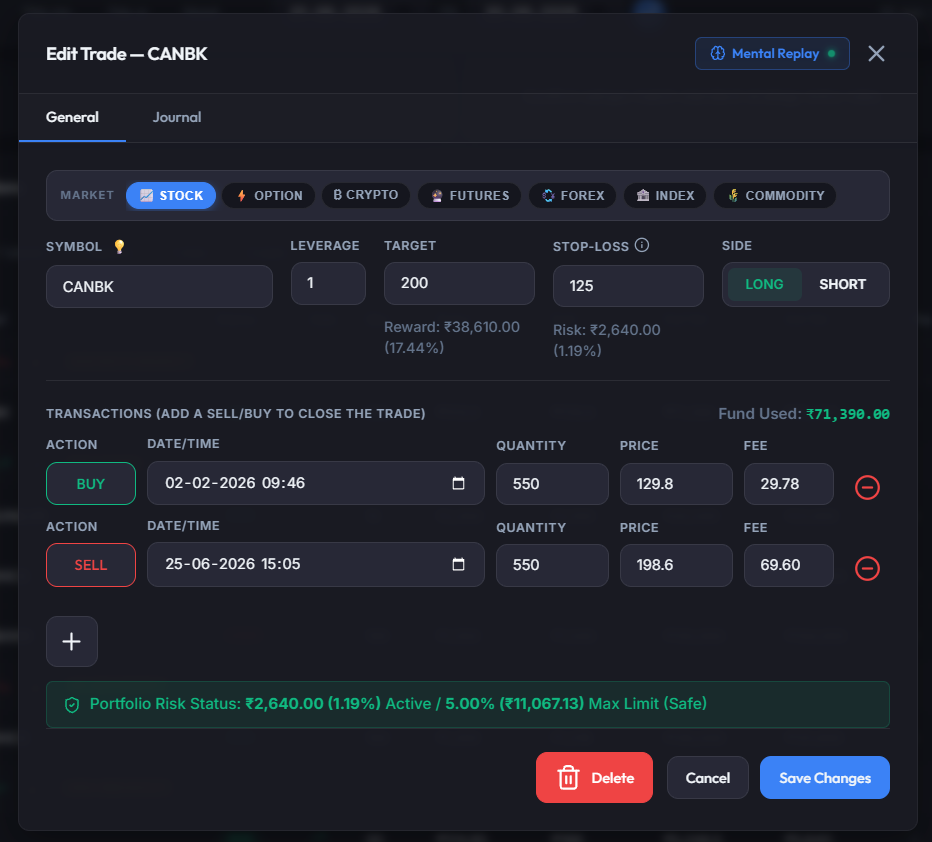Switch to the Journal tab

177,117
